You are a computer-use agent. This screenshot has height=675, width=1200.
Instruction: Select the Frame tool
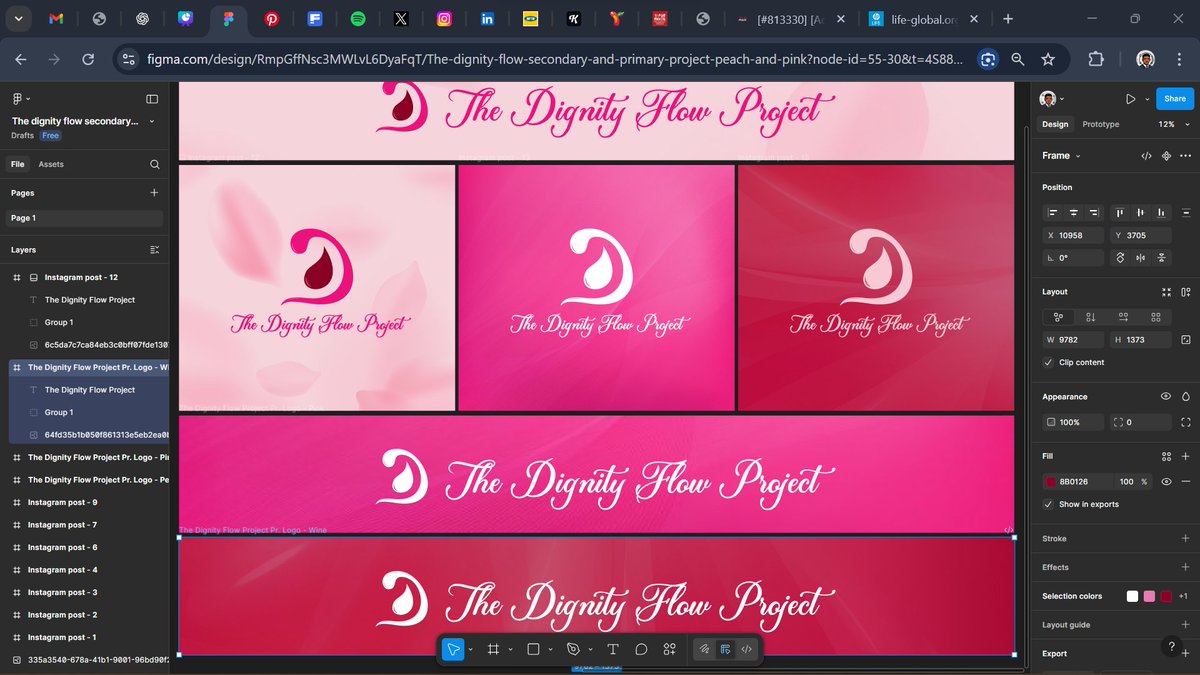tap(493, 649)
